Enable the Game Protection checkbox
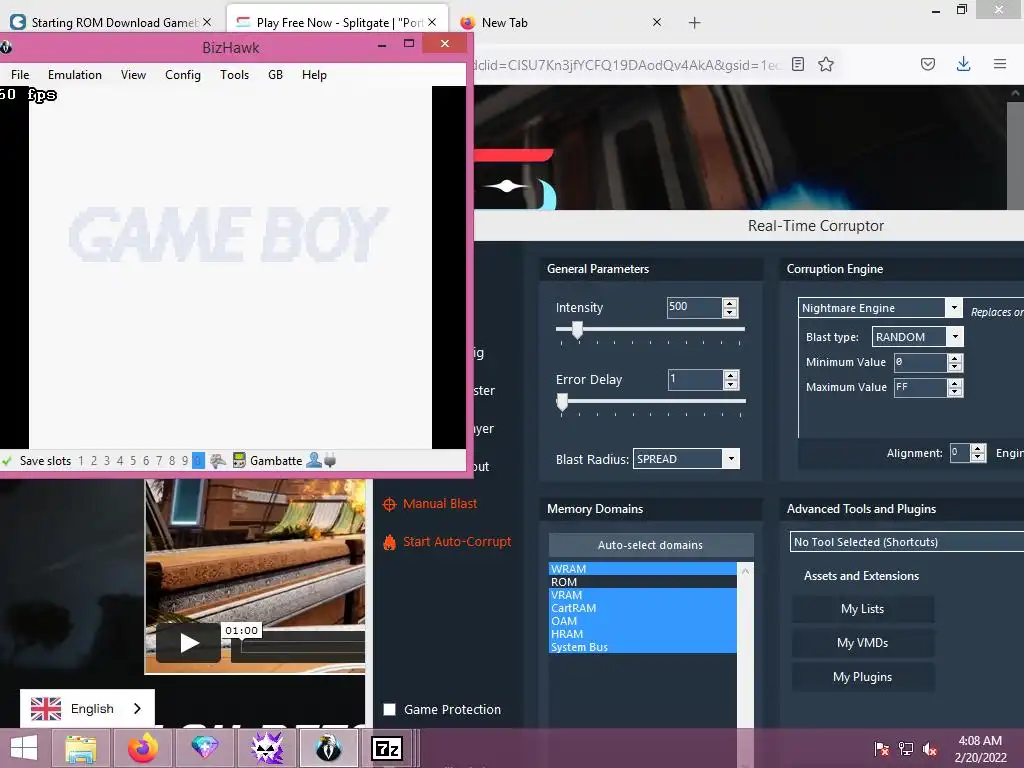This screenshot has width=1024, height=768. 389,709
